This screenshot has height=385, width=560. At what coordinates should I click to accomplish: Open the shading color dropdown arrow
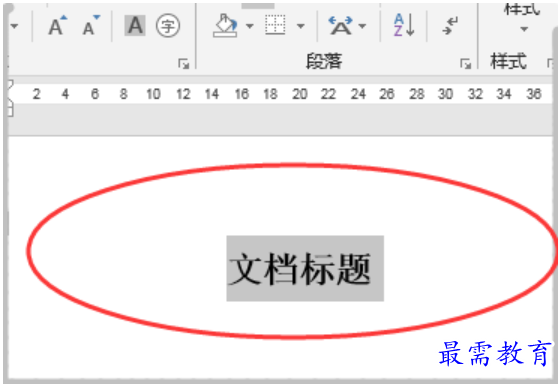[x=250, y=26]
